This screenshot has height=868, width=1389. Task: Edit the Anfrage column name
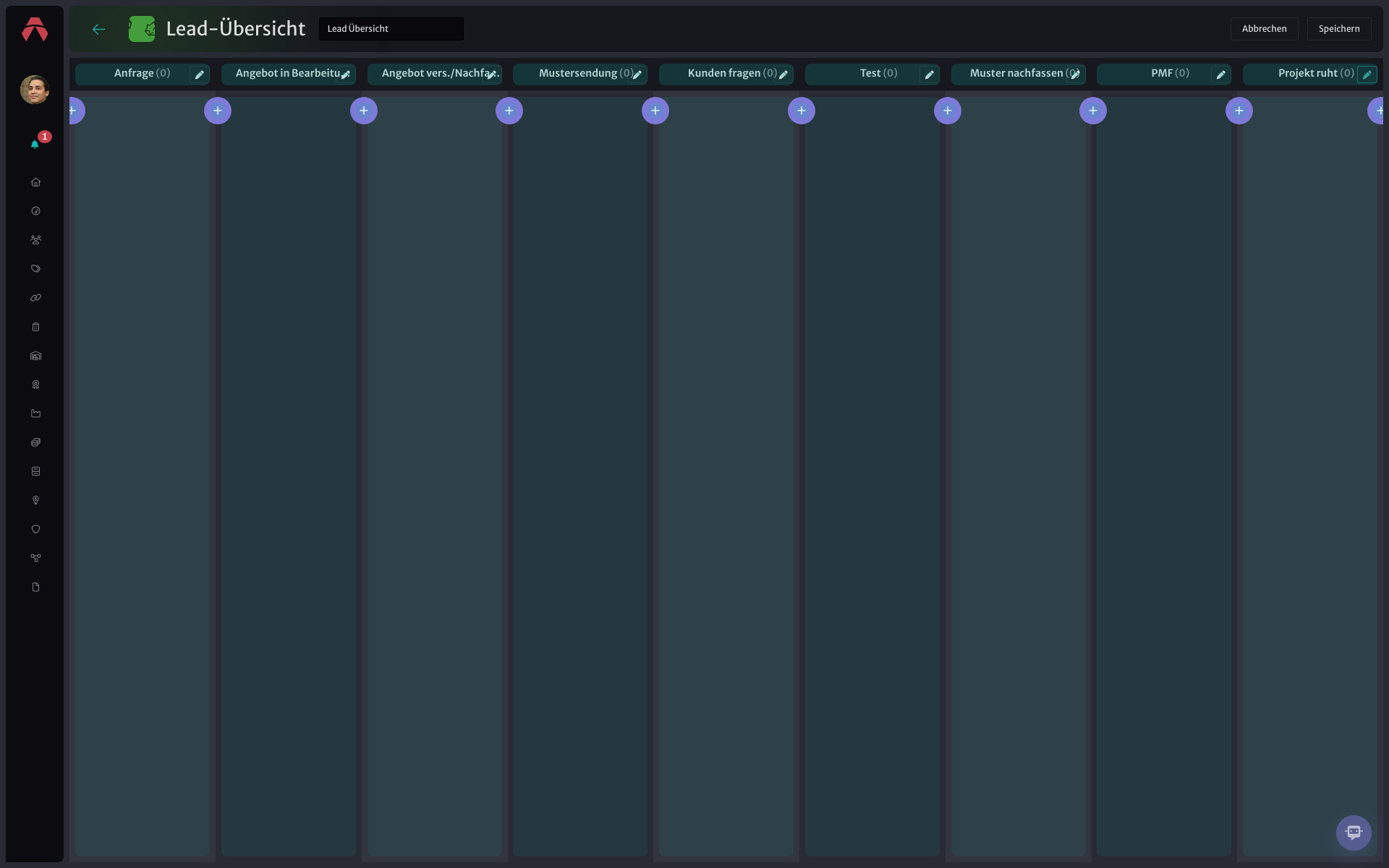(x=200, y=75)
